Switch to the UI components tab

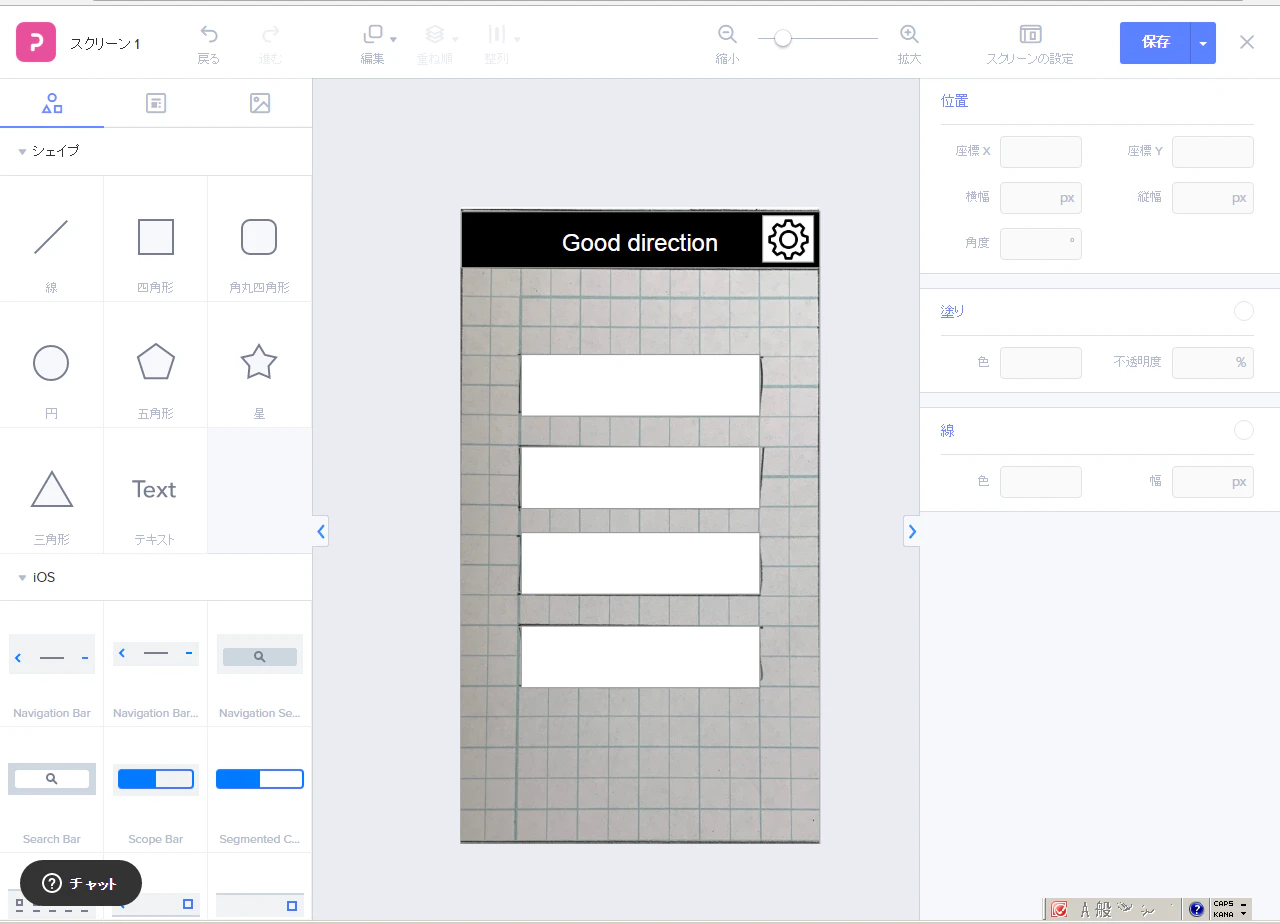pos(156,103)
